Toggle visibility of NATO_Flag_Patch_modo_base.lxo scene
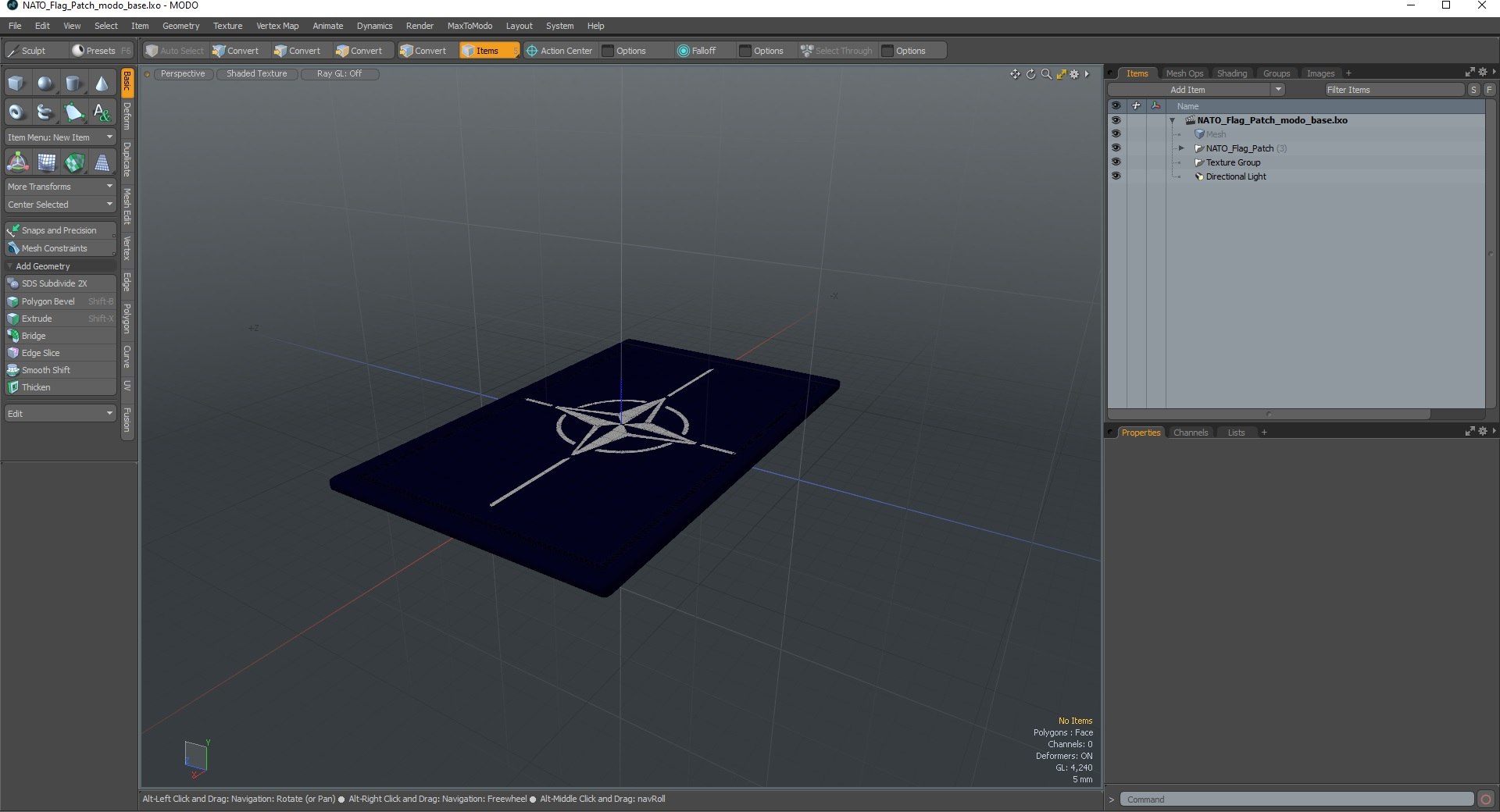Screen dimensions: 1500x812 pos(1116,120)
